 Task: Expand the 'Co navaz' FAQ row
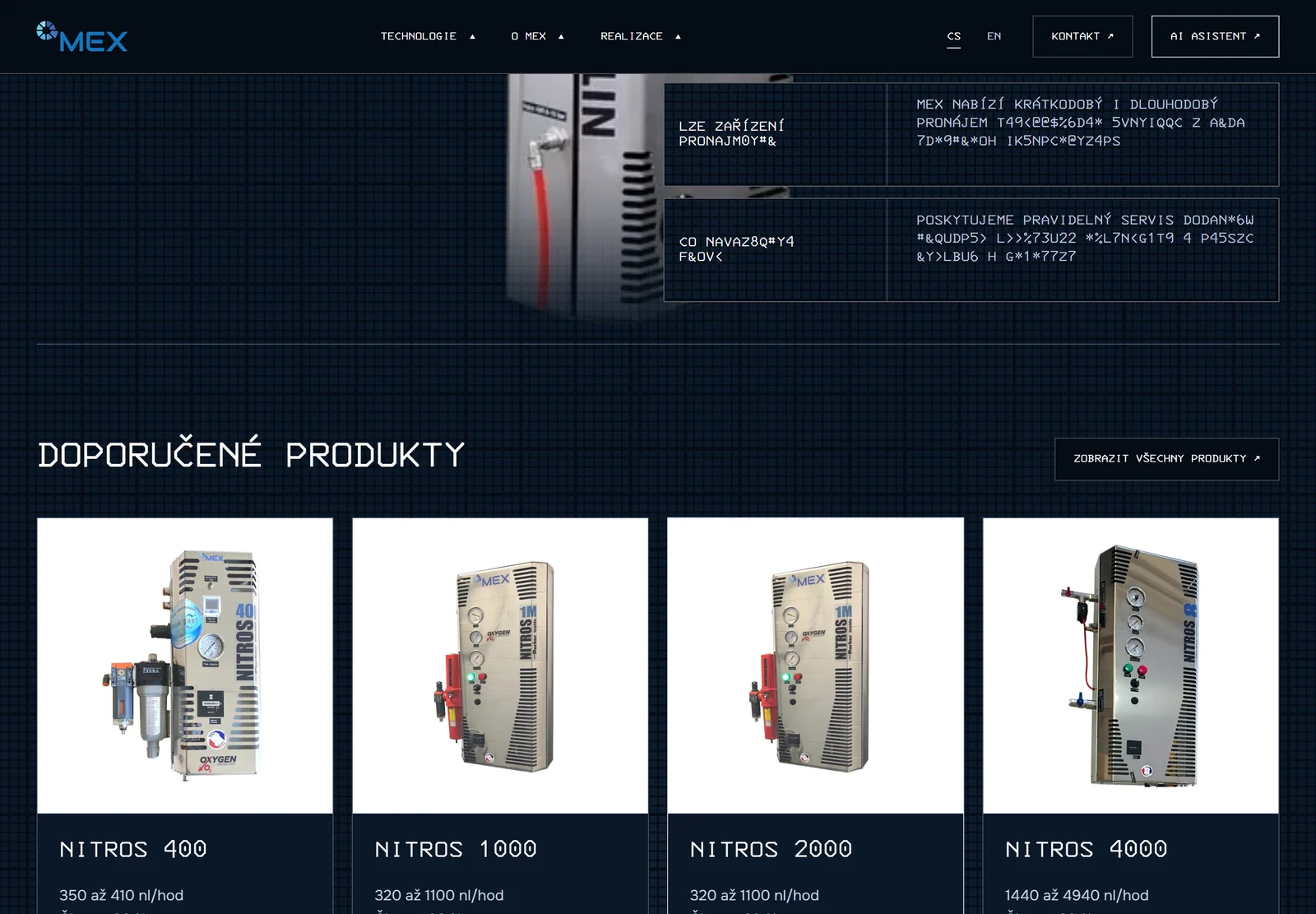pos(971,249)
